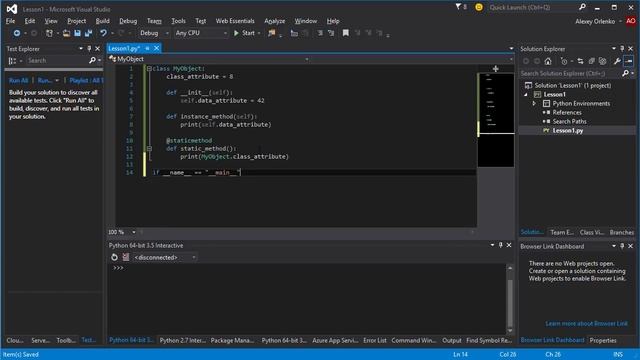
Task: Click the Quick Launch search icon
Action: (582, 7)
